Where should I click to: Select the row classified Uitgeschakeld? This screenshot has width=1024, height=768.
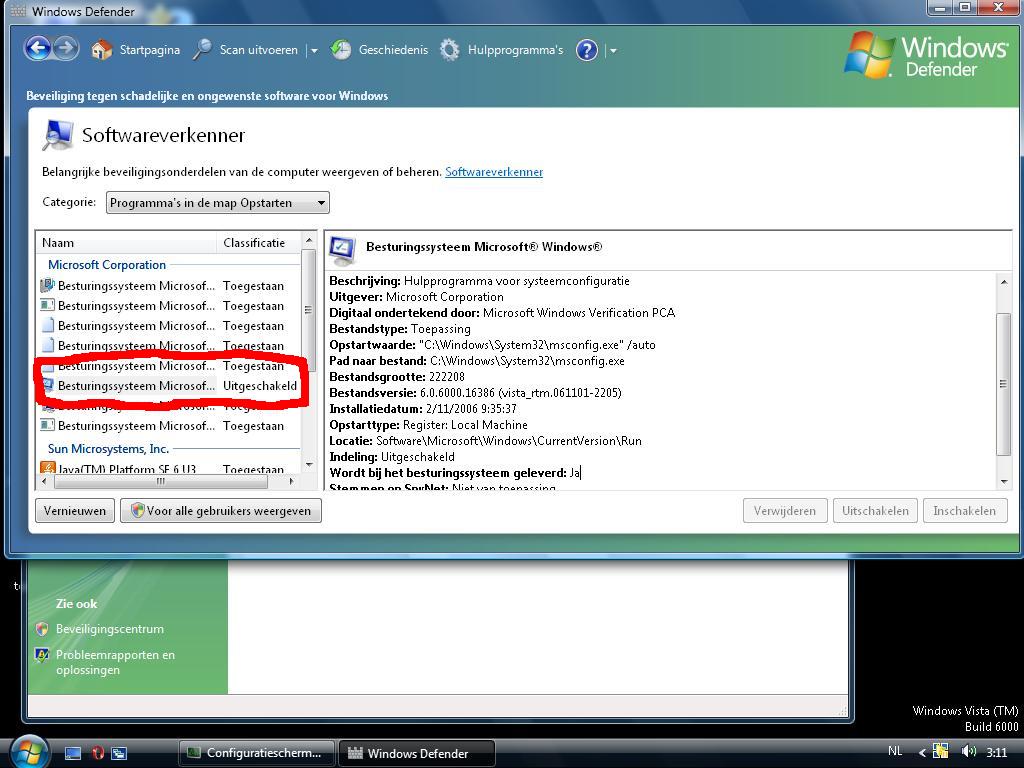[x=170, y=385]
